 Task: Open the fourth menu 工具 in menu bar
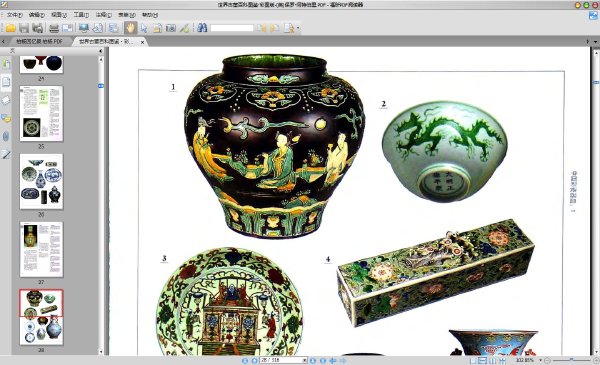(x=81, y=15)
